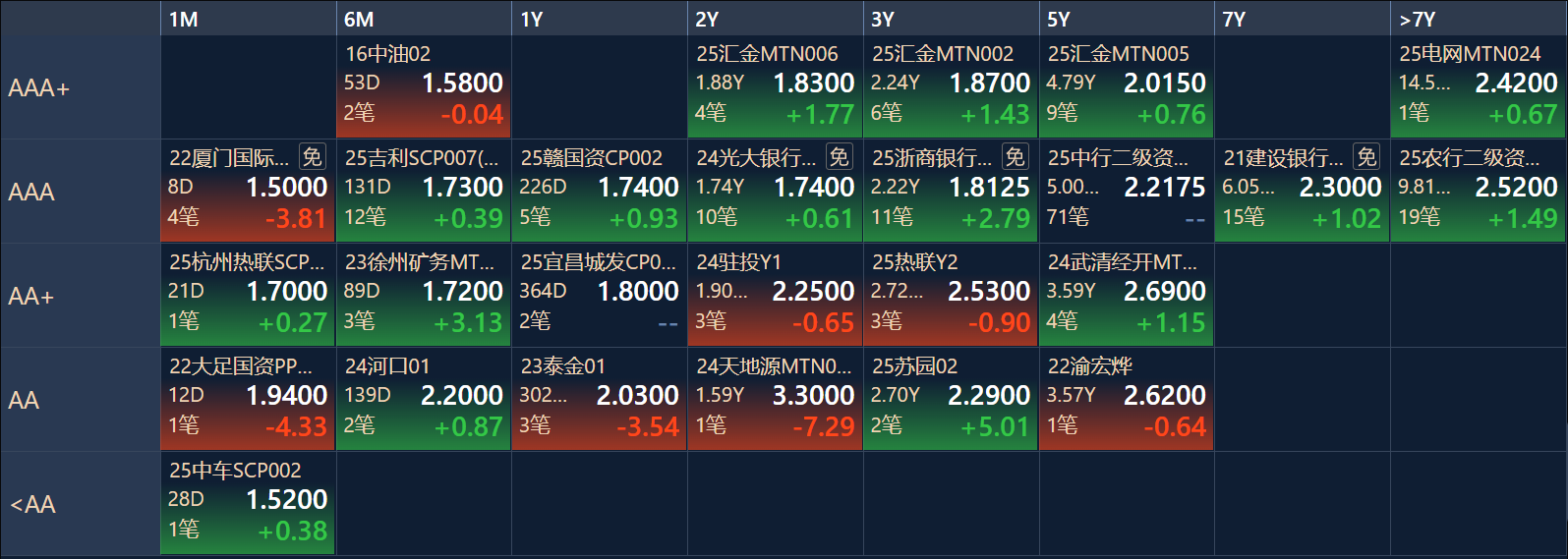The image size is (1568, 559).
Task: Open bond 16中油02 cell
Action: [x=424, y=87]
